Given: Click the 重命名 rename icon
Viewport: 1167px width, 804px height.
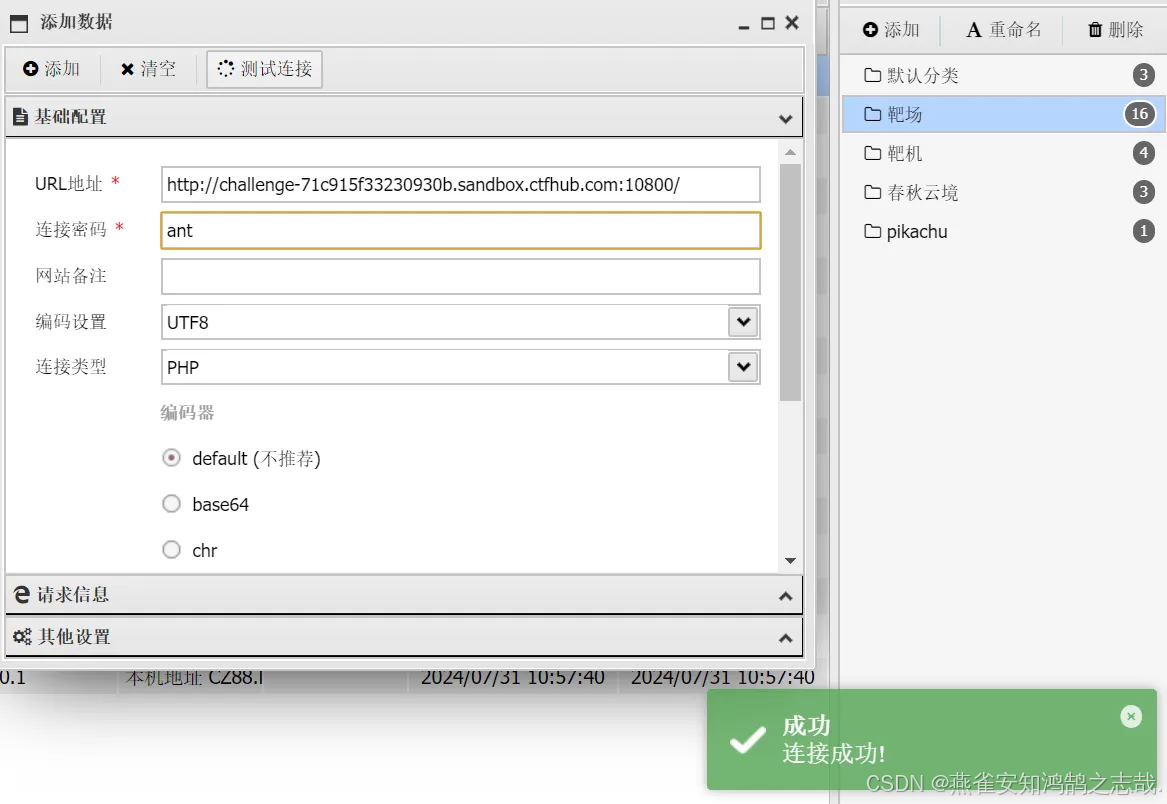Looking at the screenshot, I should click(975, 29).
